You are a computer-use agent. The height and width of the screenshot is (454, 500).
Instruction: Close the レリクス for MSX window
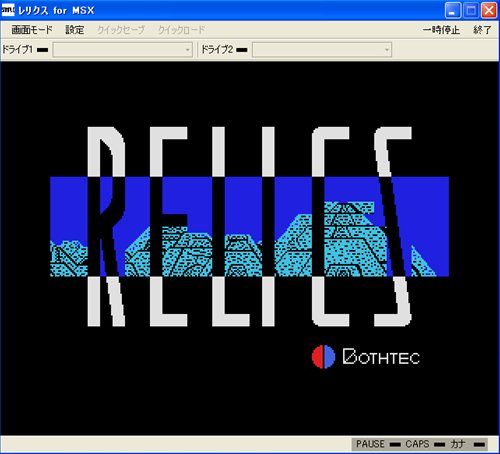coord(489,10)
